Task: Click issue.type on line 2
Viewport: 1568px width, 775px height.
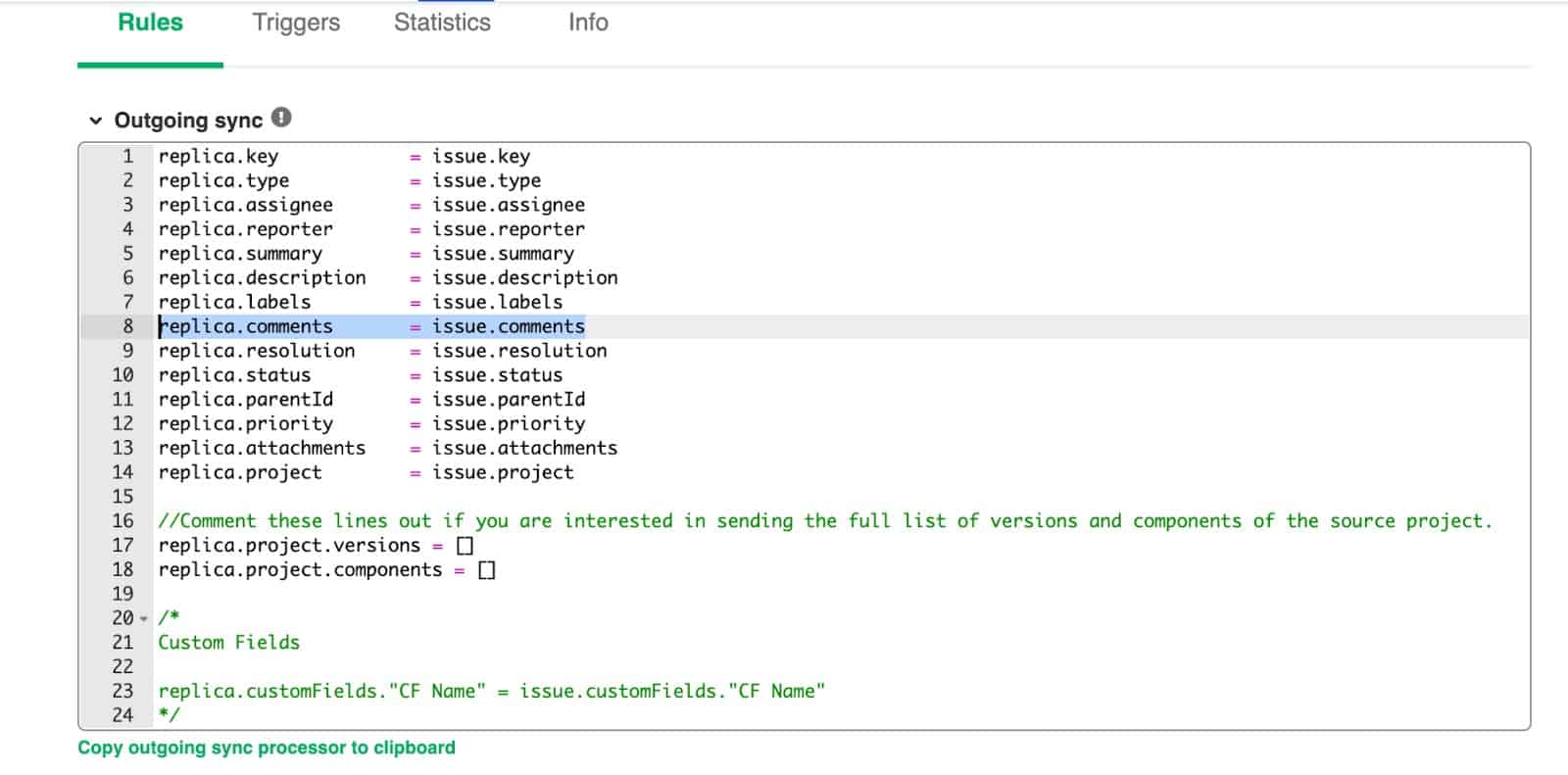Action: (487, 181)
